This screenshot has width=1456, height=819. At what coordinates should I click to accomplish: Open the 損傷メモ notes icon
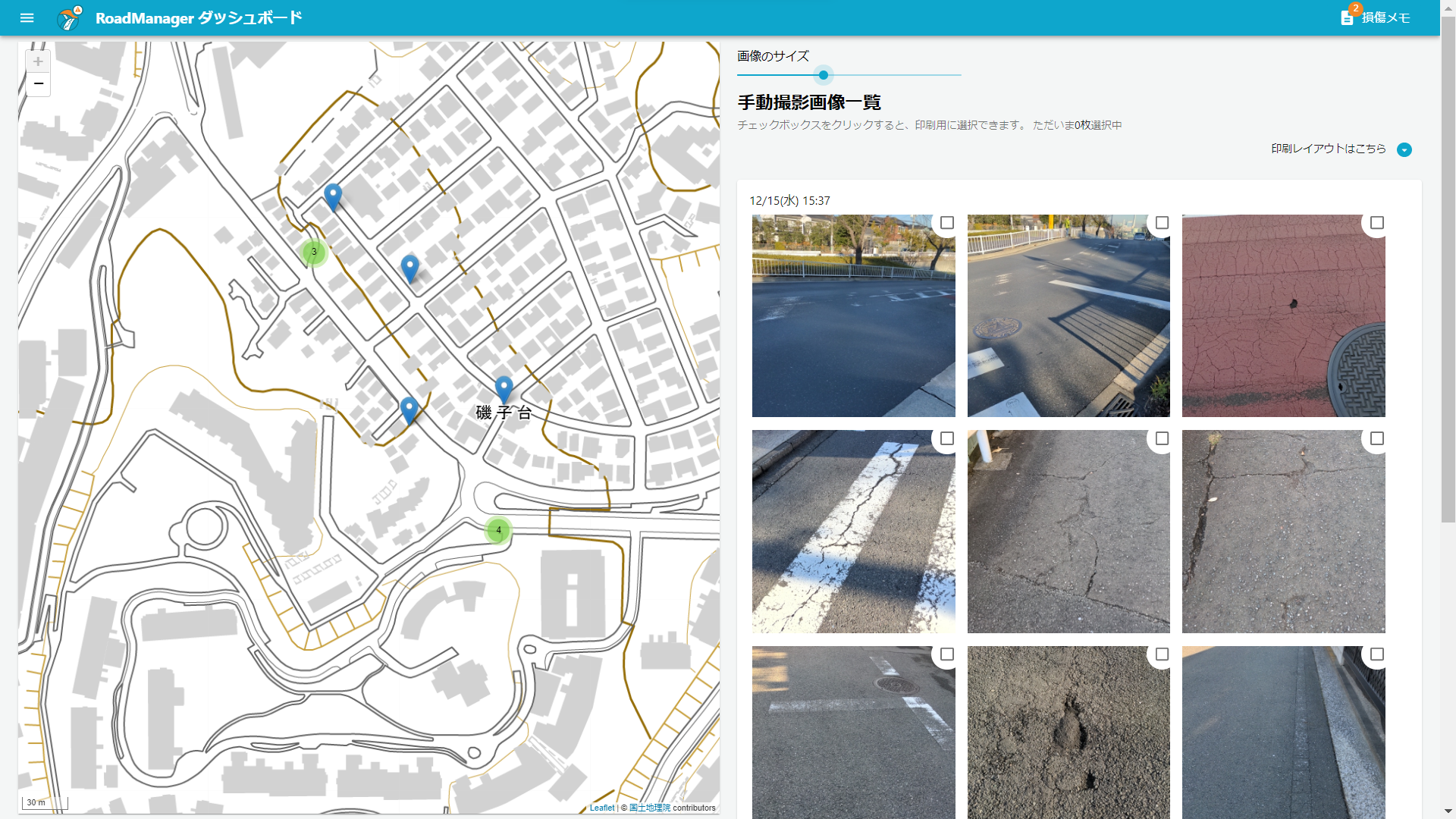click(1347, 17)
